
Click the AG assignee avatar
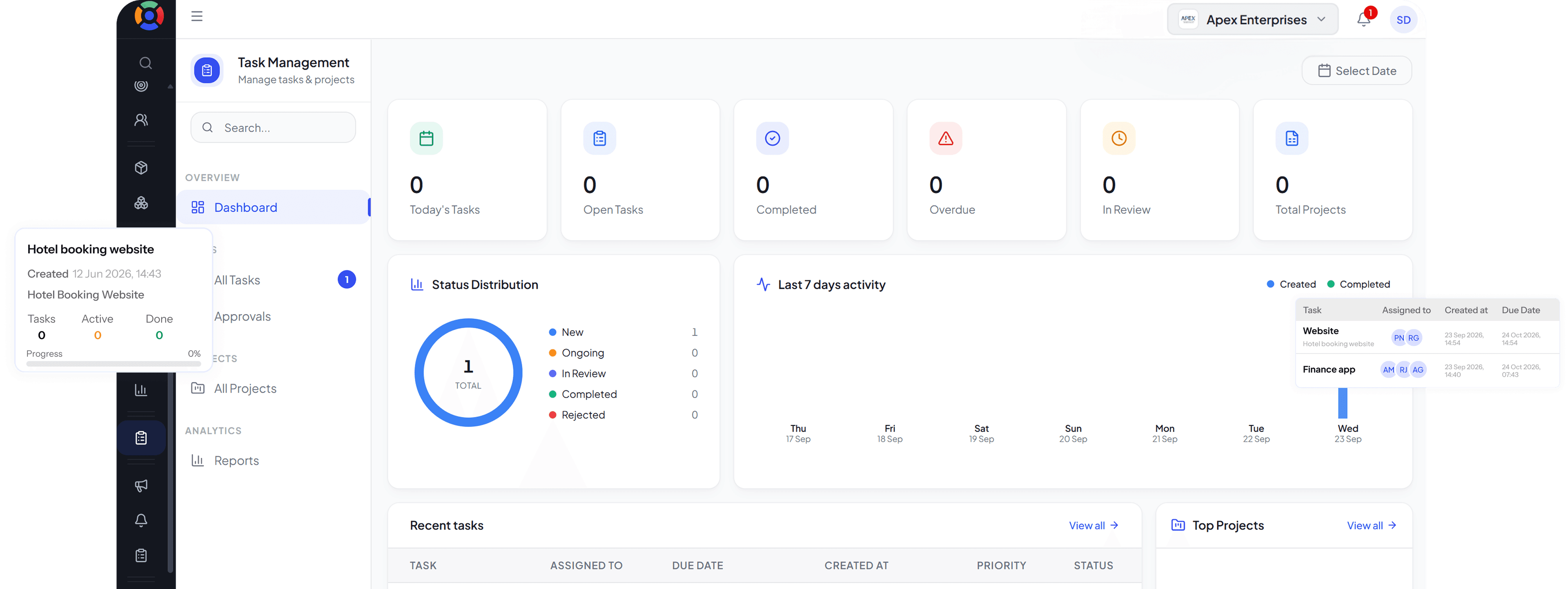click(1418, 370)
